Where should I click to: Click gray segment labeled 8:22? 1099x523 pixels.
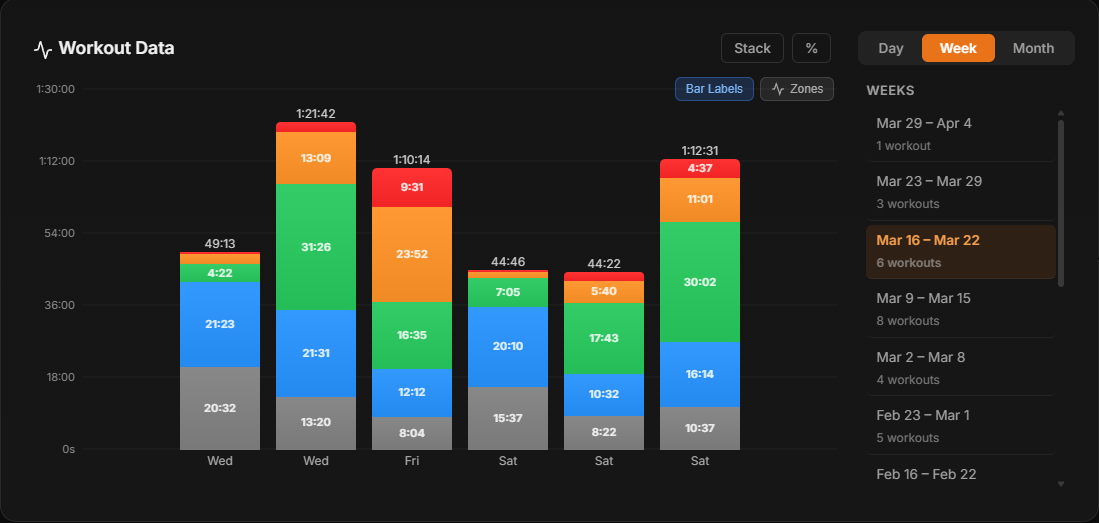[604, 433]
